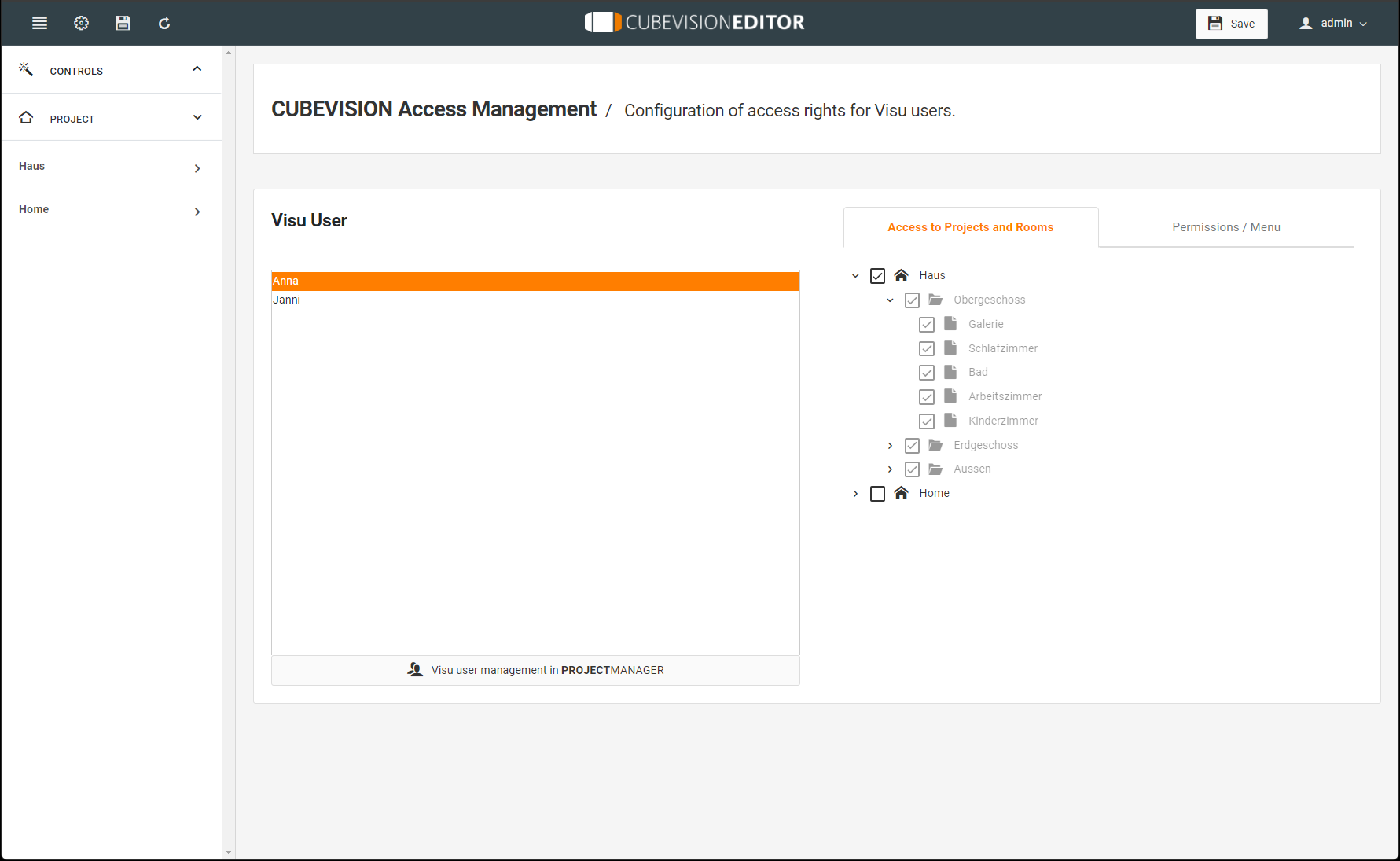Click the Arbeitszimmer page icon
This screenshot has height=861, width=1400.
(x=950, y=396)
